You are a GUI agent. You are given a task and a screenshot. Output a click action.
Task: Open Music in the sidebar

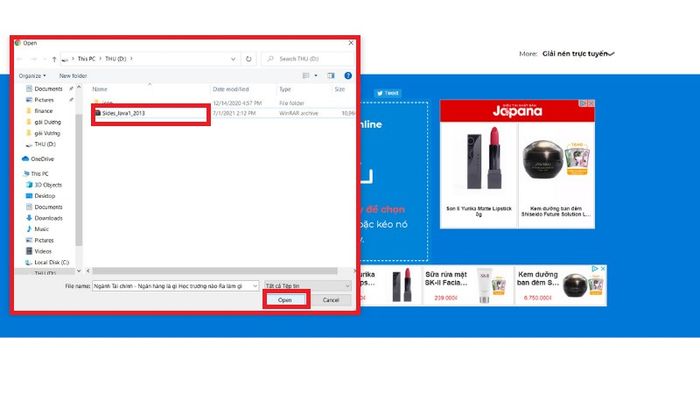(x=41, y=229)
